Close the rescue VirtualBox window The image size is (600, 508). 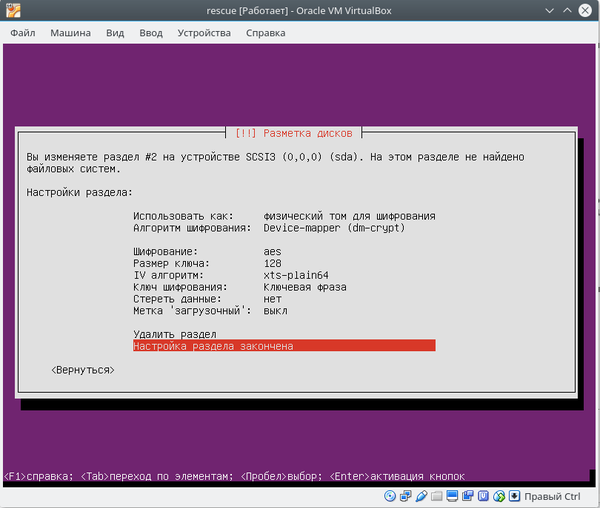pos(585,10)
